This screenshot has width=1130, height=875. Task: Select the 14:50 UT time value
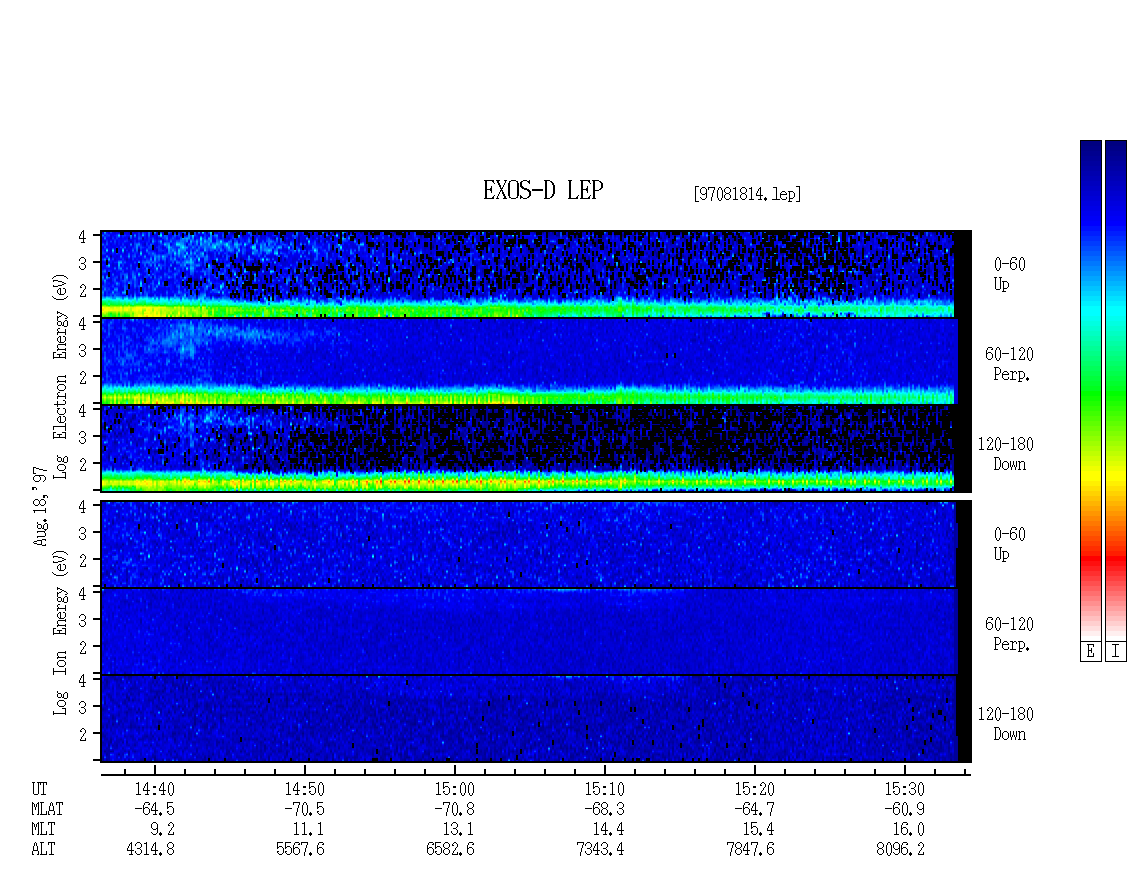[x=304, y=789]
